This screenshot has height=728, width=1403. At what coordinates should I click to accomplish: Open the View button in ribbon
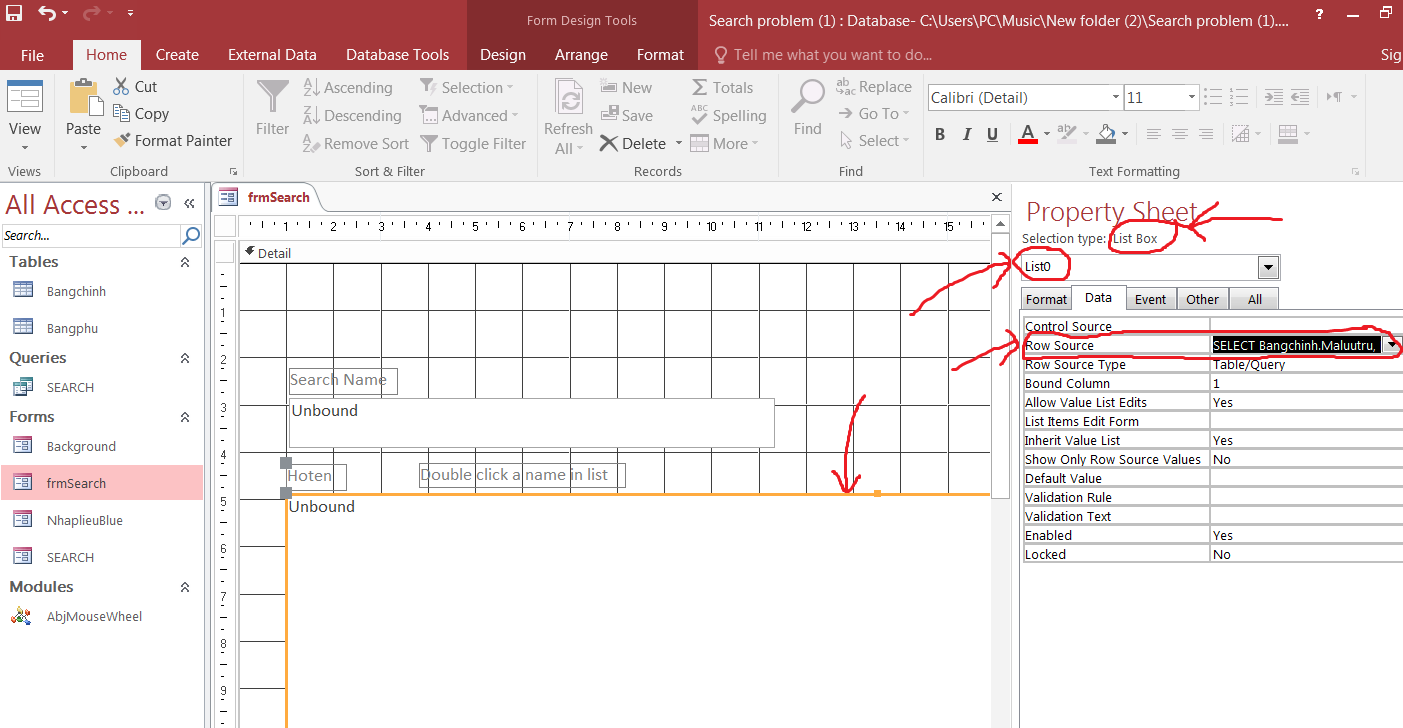tap(25, 116)
